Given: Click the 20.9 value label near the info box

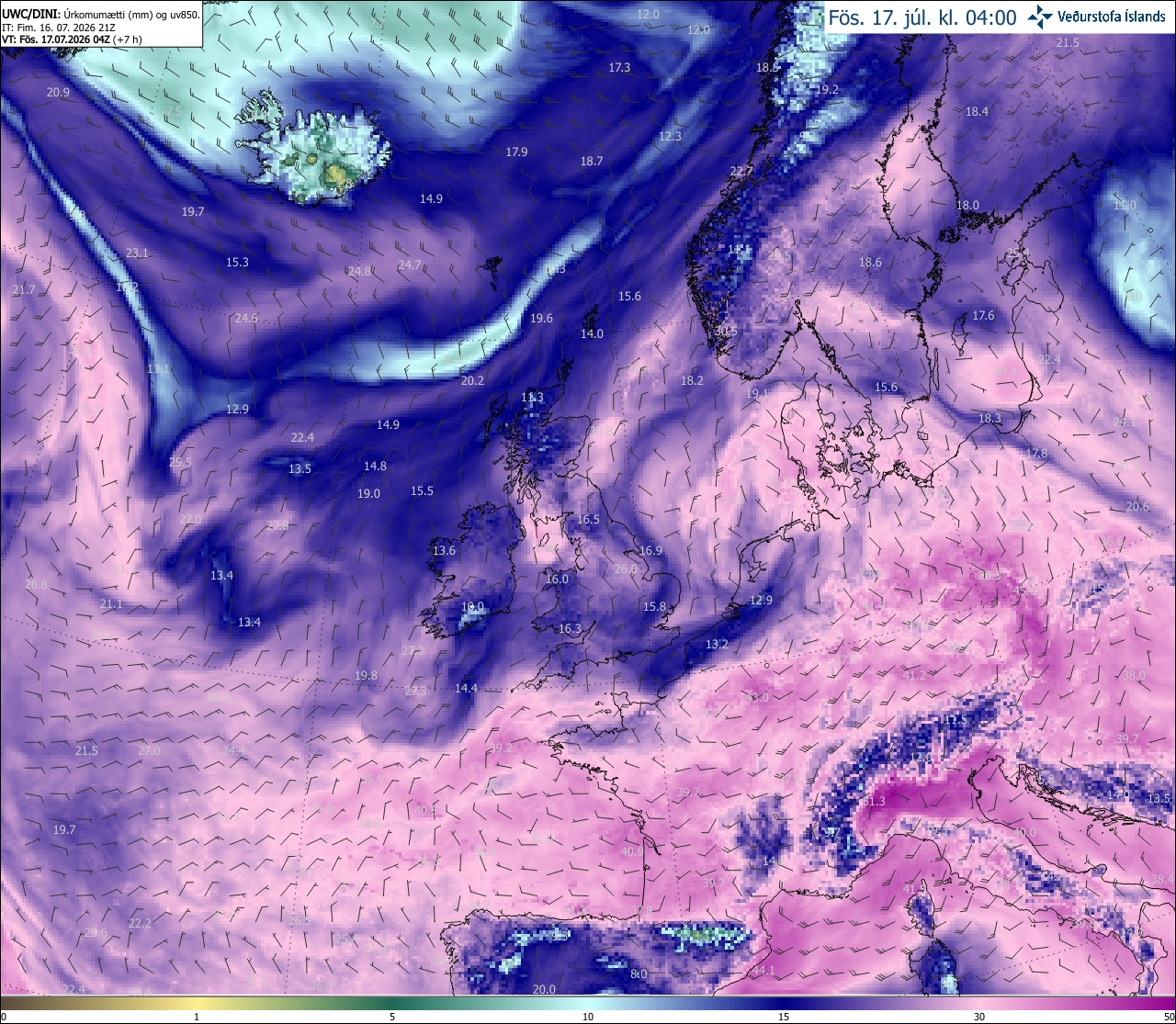Looking at the screenshot, I should tap(58, 93).
